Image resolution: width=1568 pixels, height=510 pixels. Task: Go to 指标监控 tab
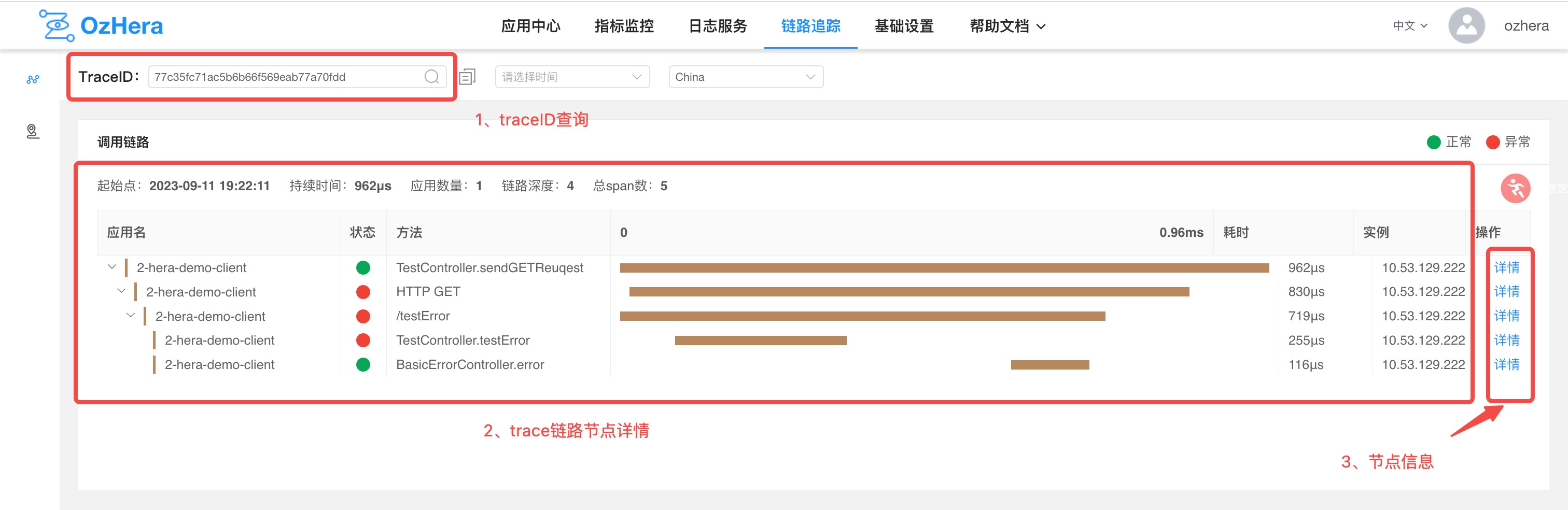pyautogui.click(x=624, y=26)
